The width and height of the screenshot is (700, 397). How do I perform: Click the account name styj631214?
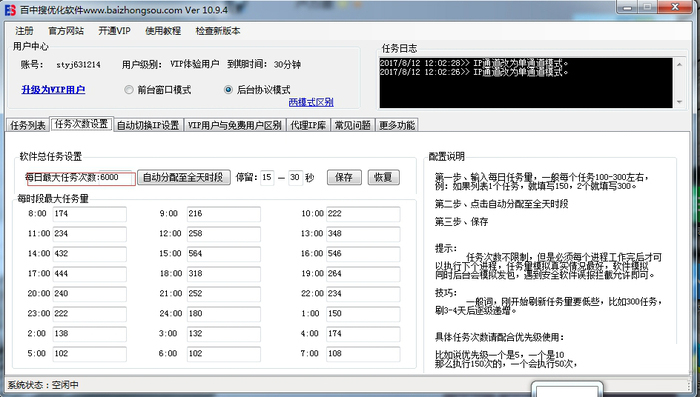pyautogui.click(x=78, y=65)
